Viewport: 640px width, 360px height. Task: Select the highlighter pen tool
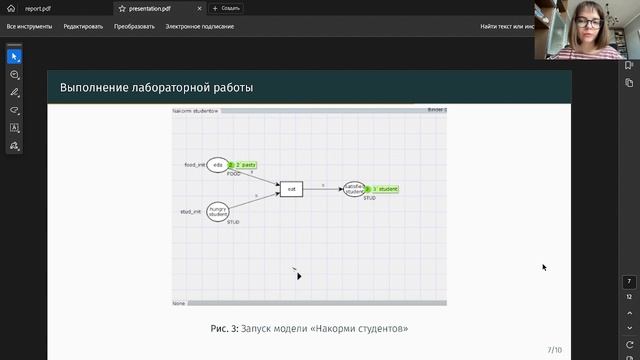click(14, 92)
